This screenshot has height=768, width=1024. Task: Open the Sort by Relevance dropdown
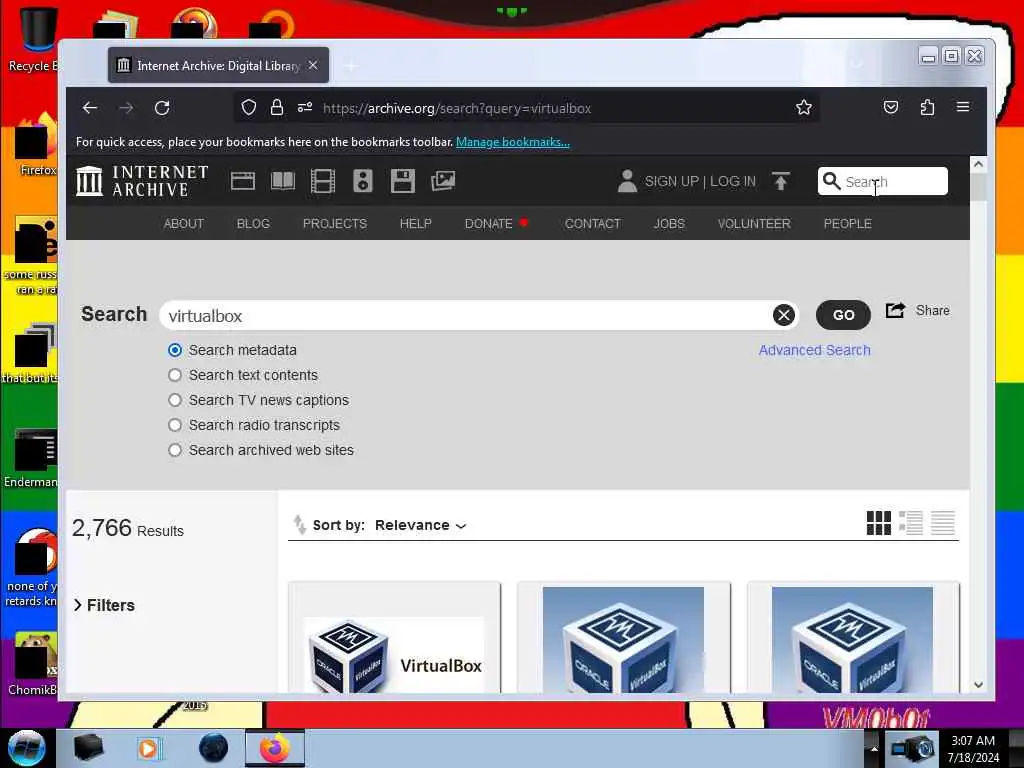pos(421,525)
